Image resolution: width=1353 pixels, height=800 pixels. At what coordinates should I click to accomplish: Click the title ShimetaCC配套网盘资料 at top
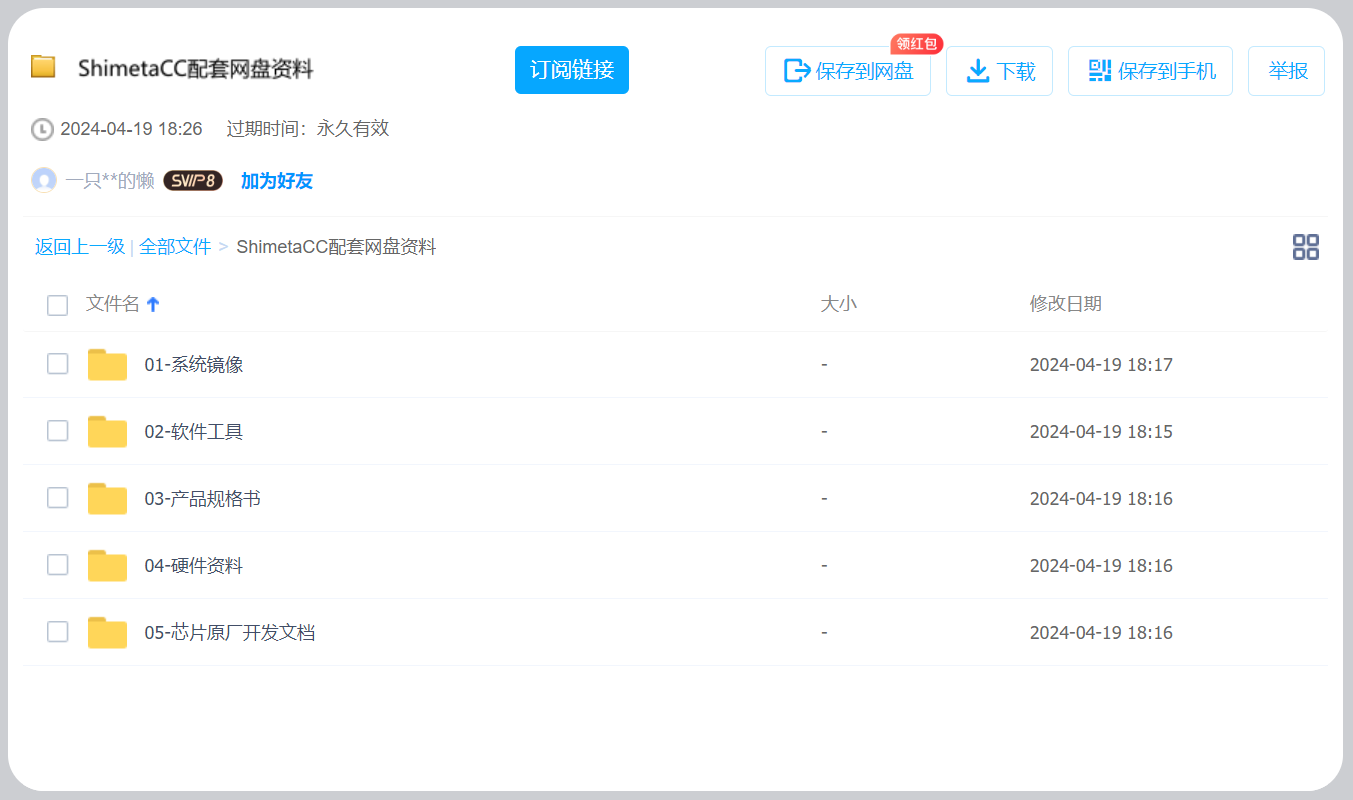point(196,69)
